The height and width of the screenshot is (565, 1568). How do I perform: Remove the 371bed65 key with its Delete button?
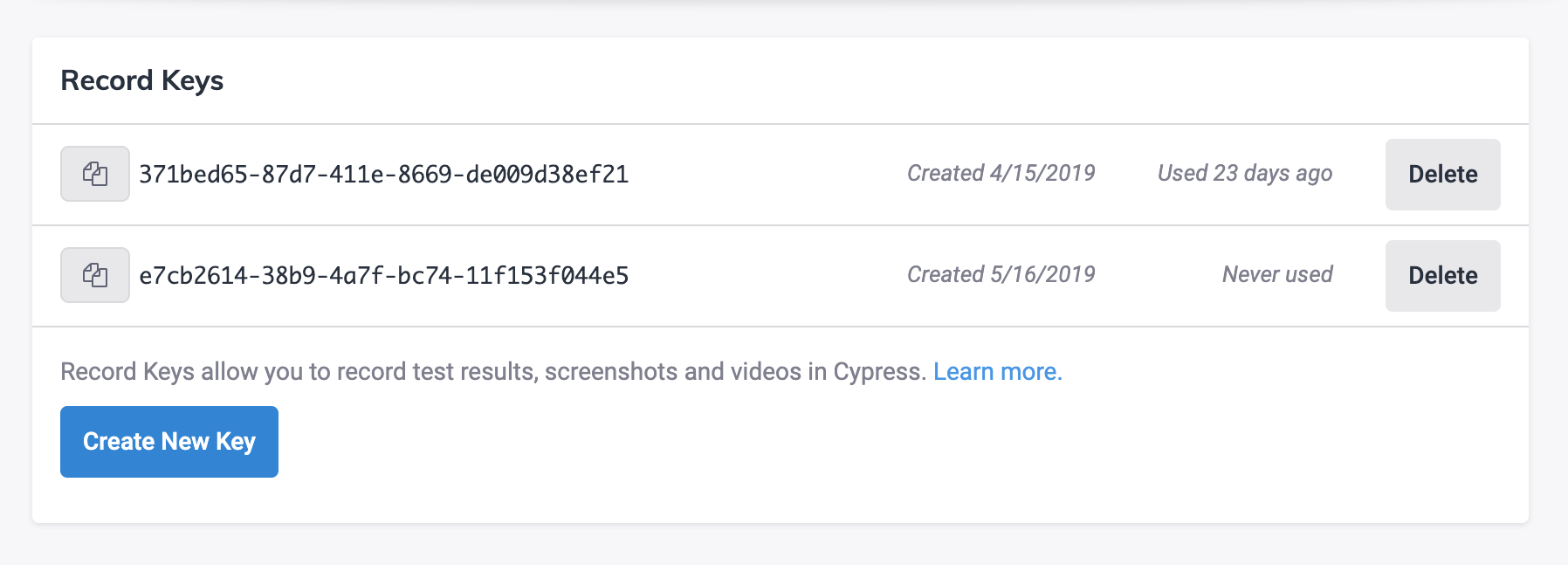(x=1442, y=174)
